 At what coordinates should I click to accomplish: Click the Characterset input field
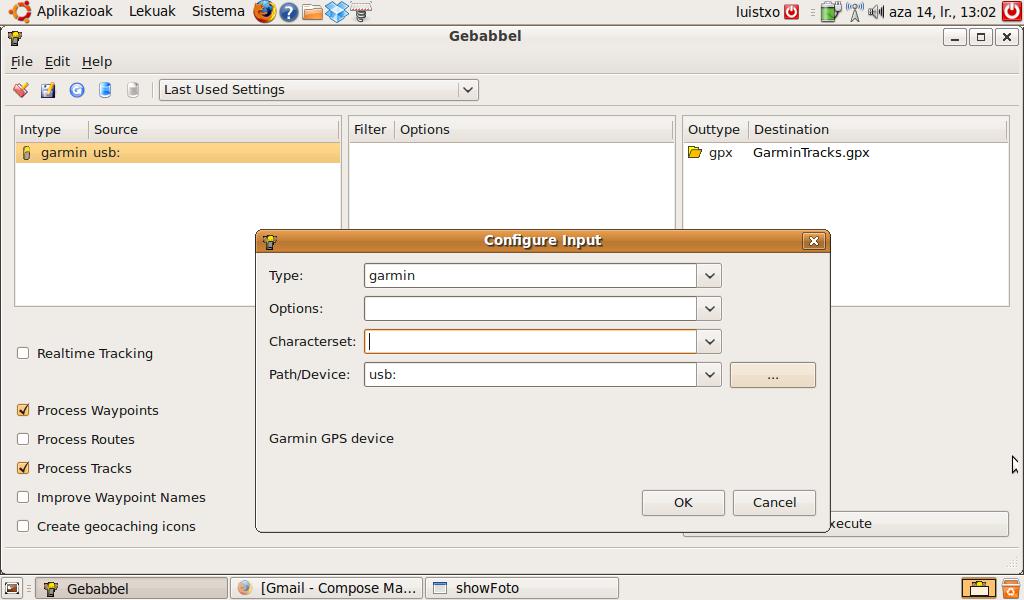pos(530,341)
